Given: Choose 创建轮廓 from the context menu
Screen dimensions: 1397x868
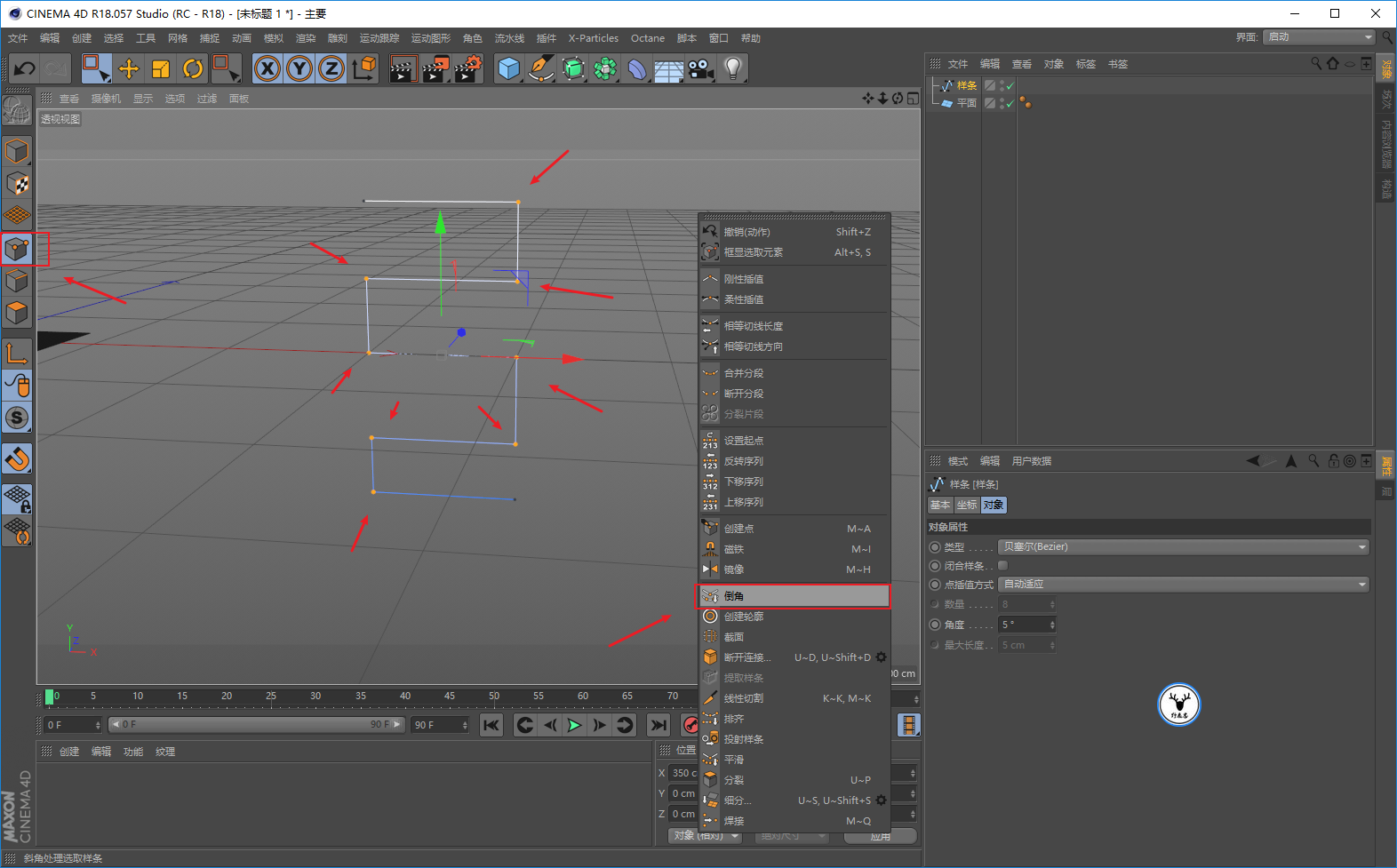Looking at the screenshot, I should [793, 617].
